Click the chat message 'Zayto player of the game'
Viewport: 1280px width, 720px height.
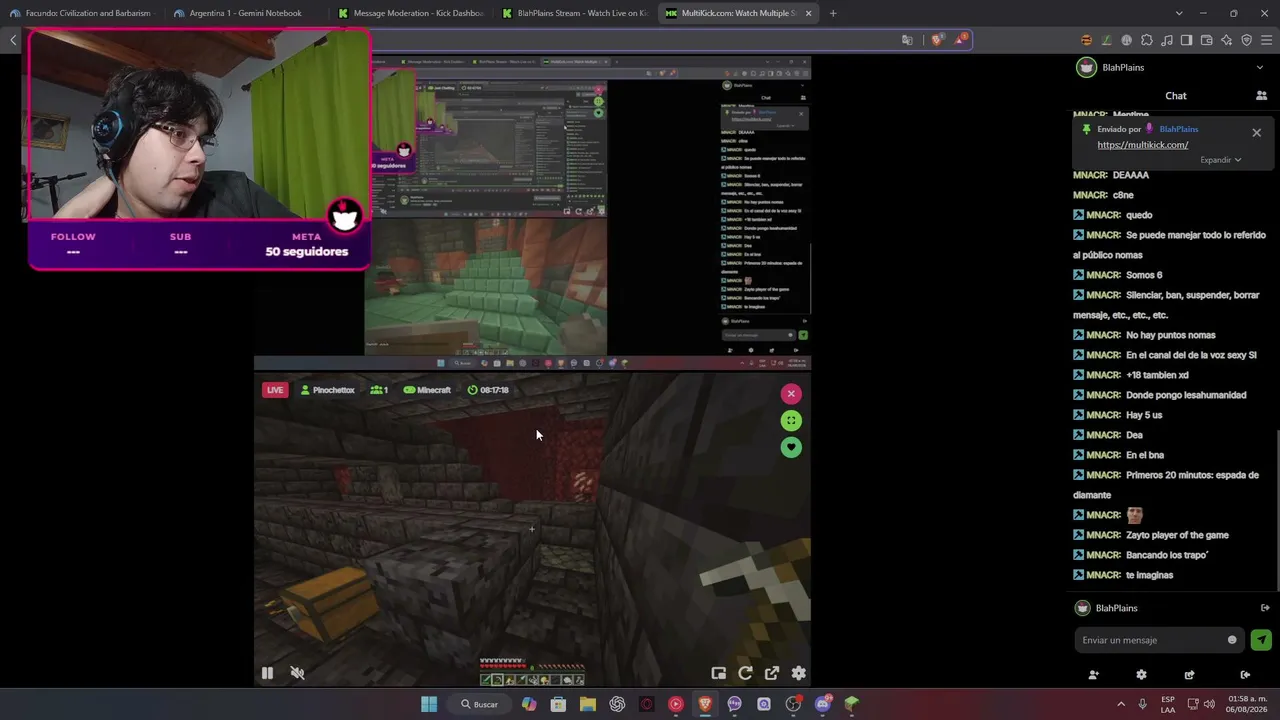point(1177,535)
